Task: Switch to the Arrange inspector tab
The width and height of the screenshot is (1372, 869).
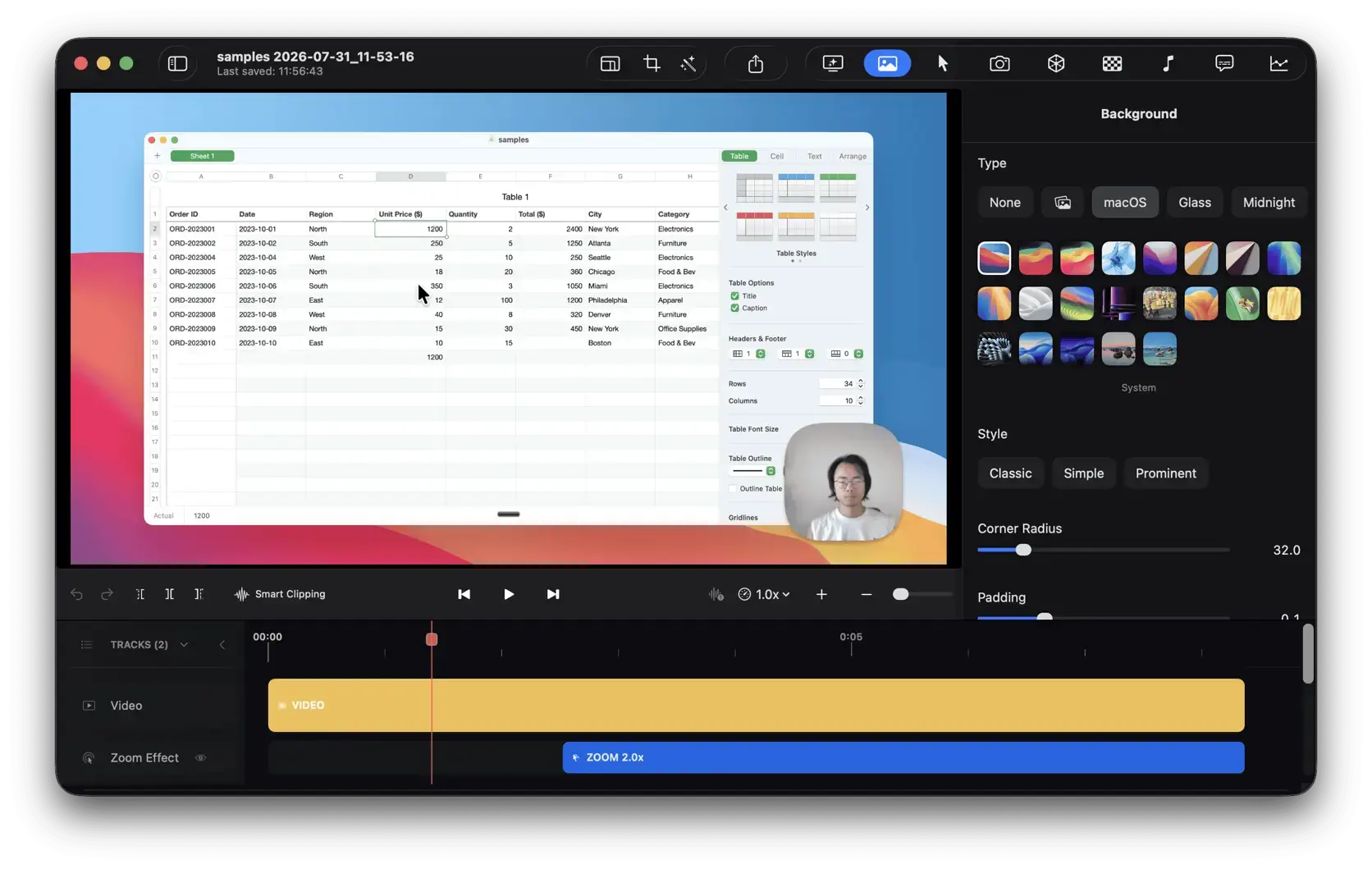Action: click(853, 156)
